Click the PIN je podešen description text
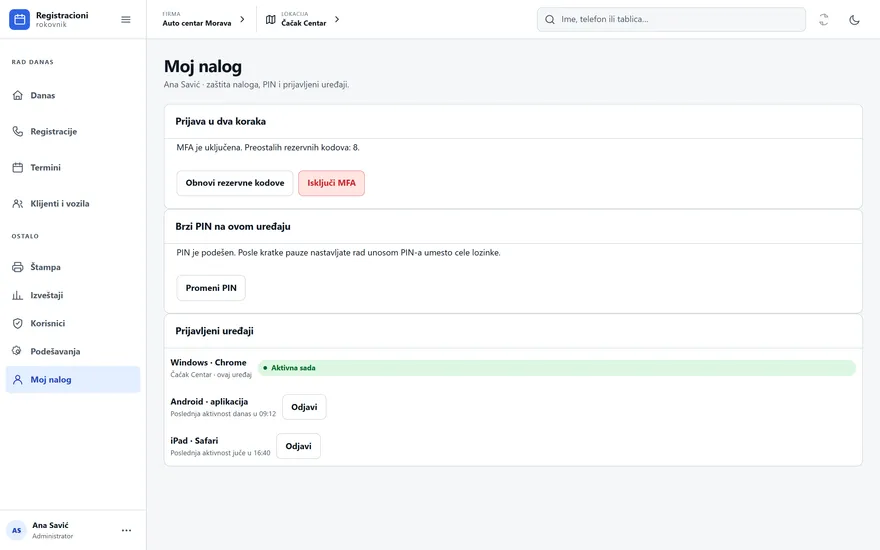This screenshot has width=880, height=550. (338, 253)
